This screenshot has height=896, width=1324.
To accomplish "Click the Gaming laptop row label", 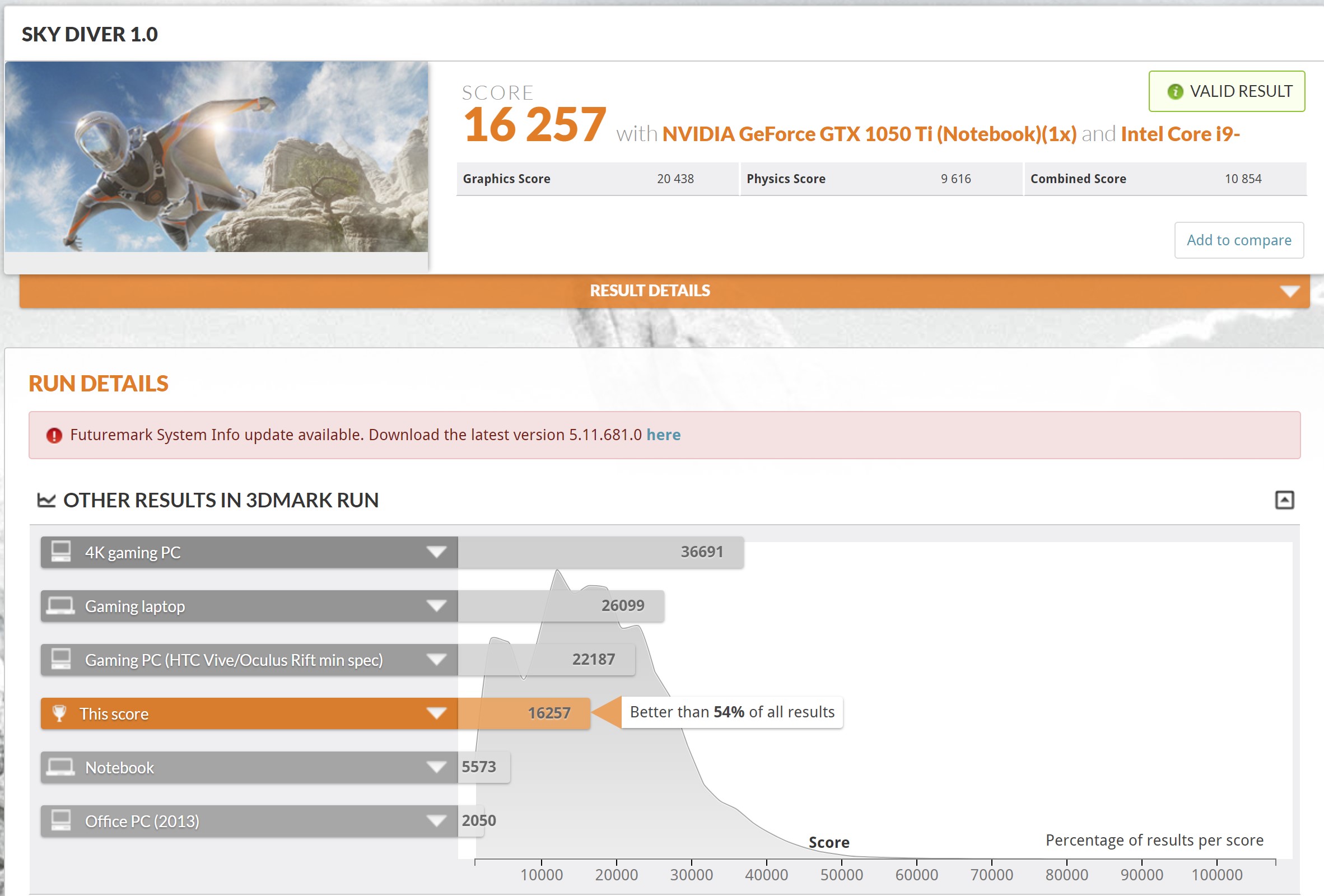I will 135,606.
